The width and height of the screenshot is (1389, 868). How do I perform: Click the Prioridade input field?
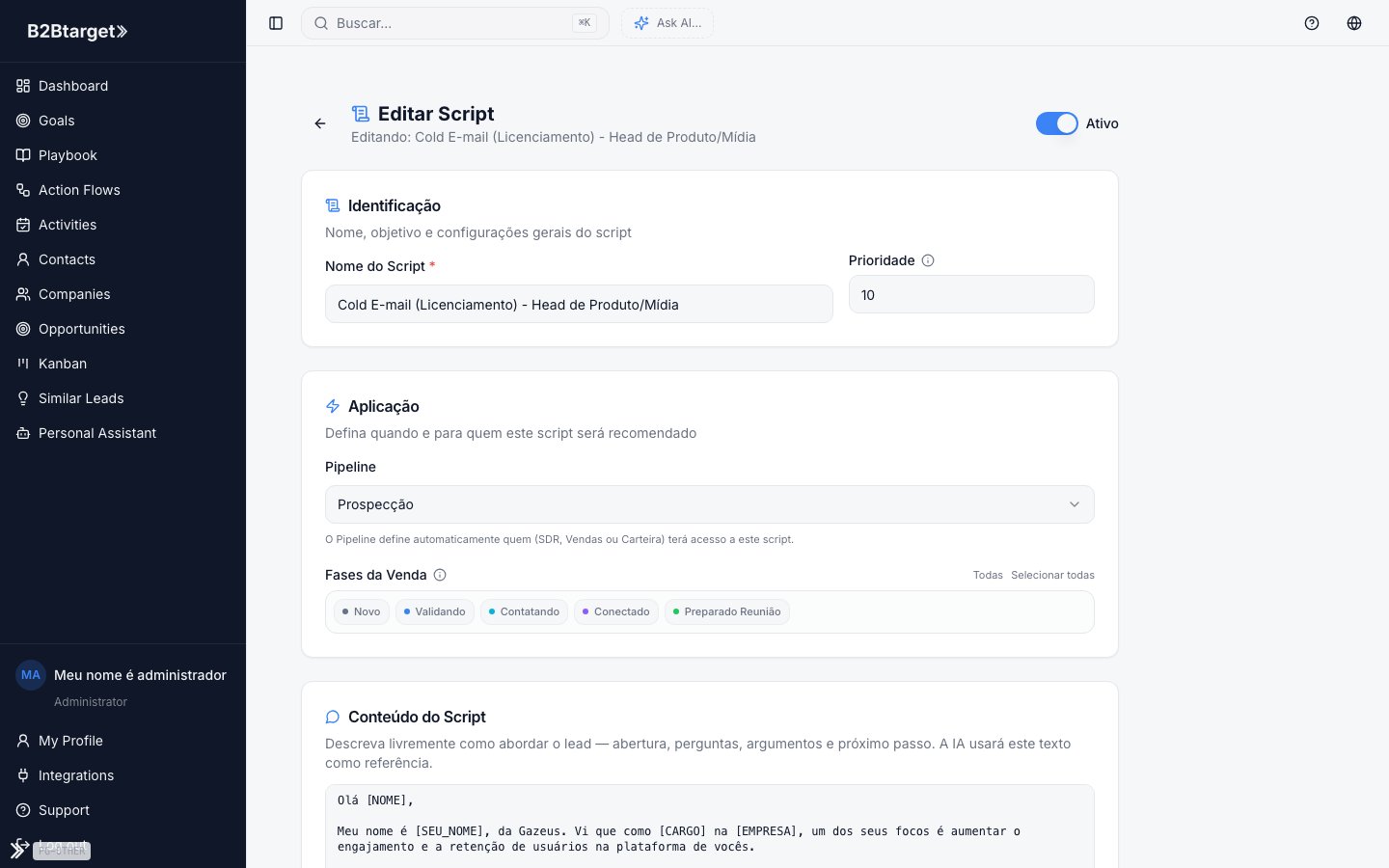[x=971, y=294]
